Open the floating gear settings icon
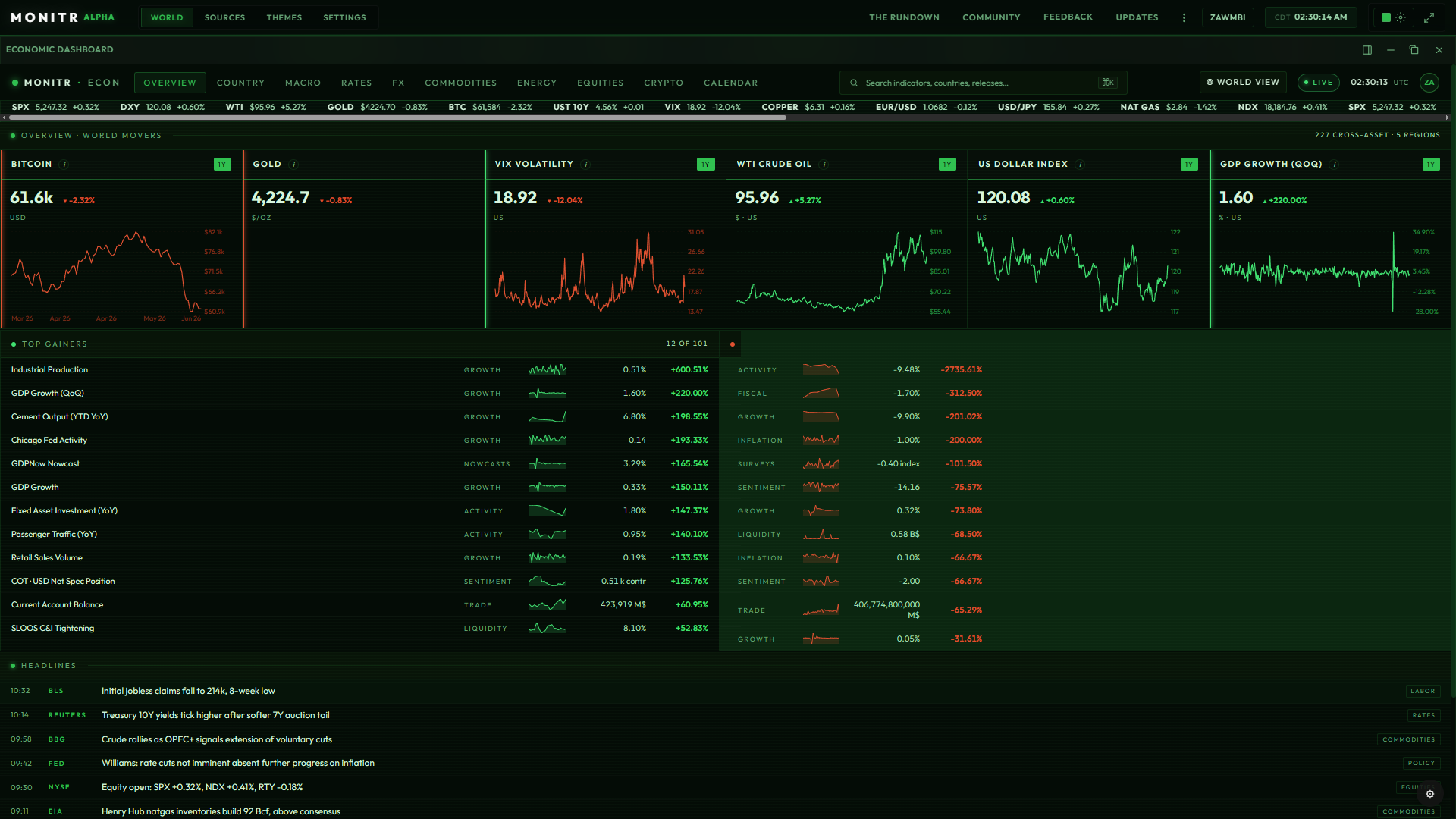 [1430, 794]
